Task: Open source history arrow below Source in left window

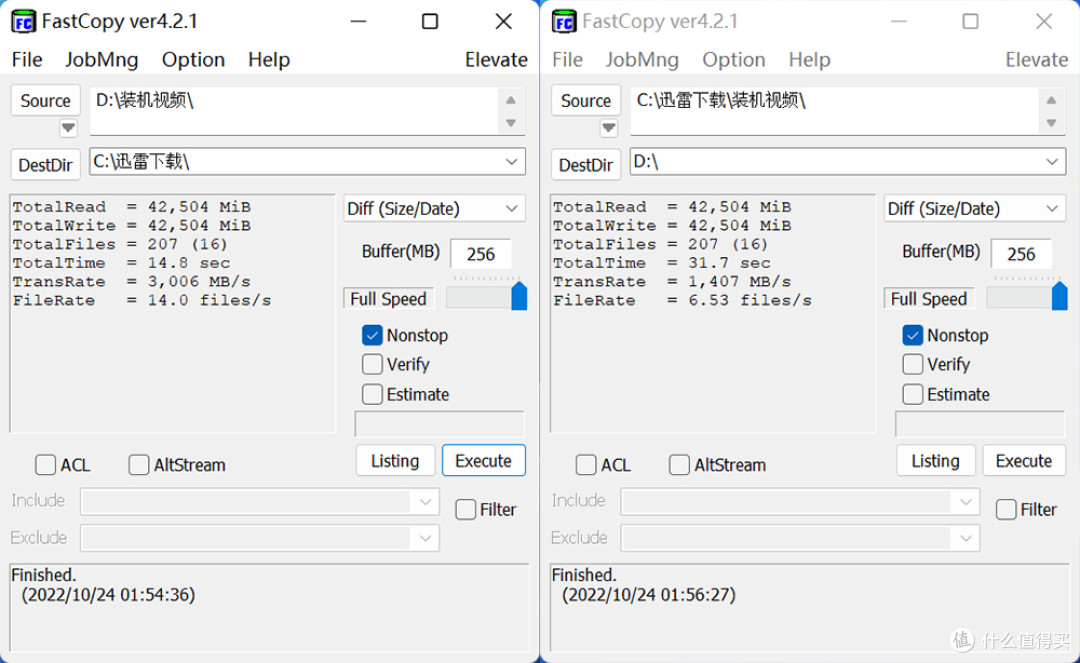Action: [x=68, y=127]
